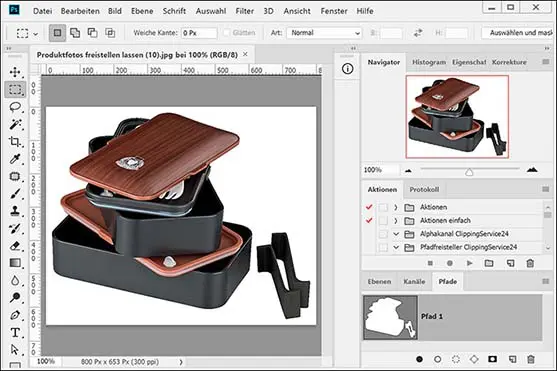Create new action icon
The height and width of the screenshot is (371, 557).
(x=510, y=263)
